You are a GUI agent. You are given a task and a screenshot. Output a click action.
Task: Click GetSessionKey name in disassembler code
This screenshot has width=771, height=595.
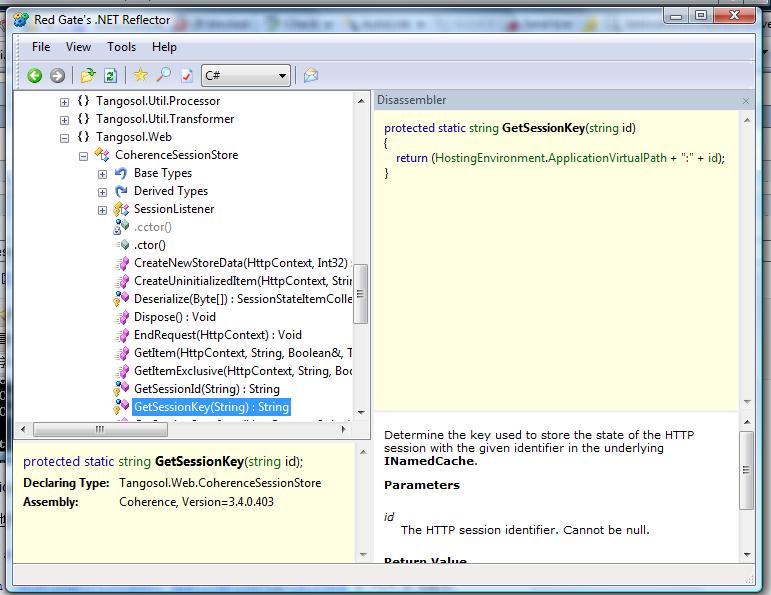543,128
